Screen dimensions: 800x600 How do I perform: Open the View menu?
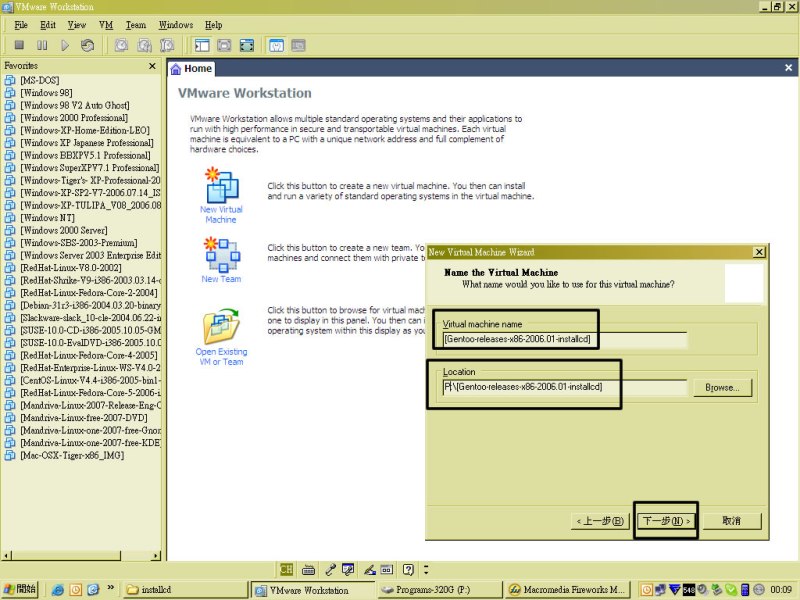click(x=77, y=25)
